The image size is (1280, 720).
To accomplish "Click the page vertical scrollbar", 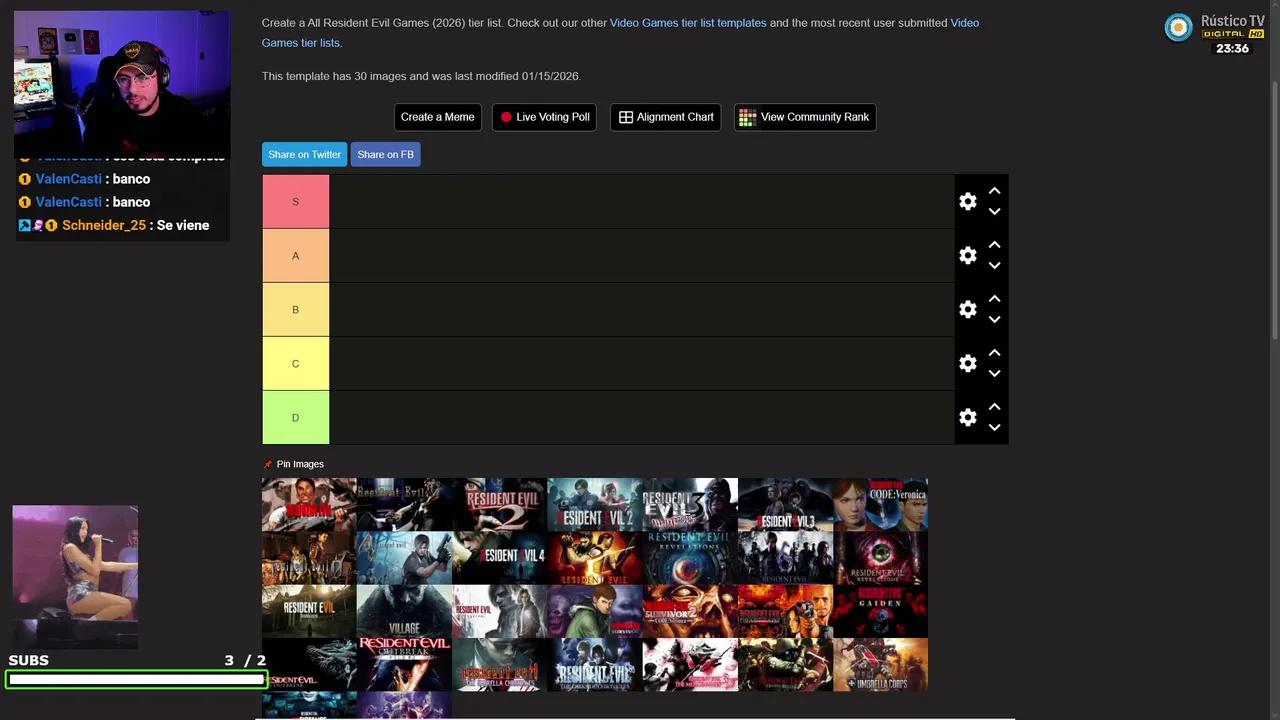I will click(x=1274, y=210).
